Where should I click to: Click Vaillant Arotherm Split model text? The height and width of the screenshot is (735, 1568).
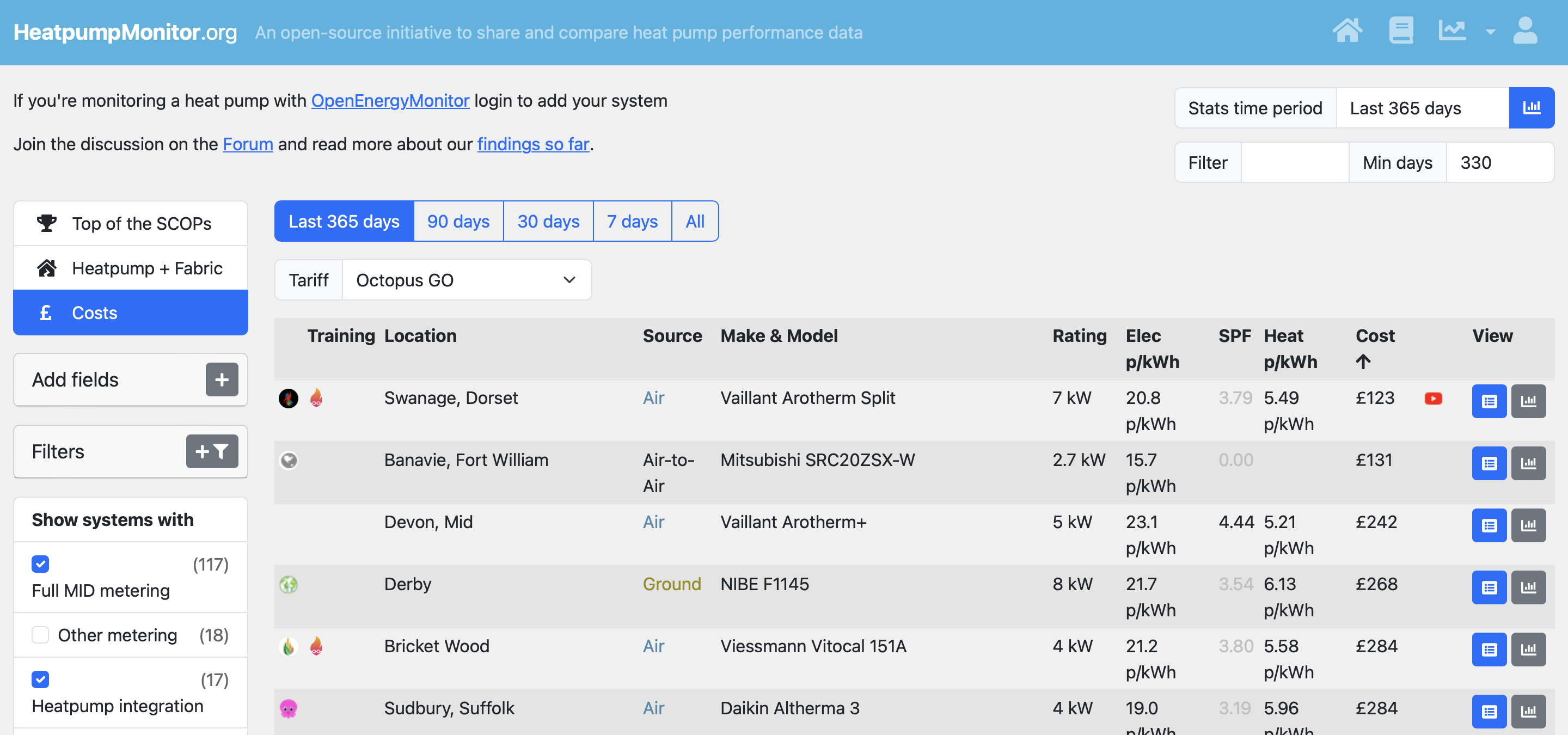pos(808,398)
